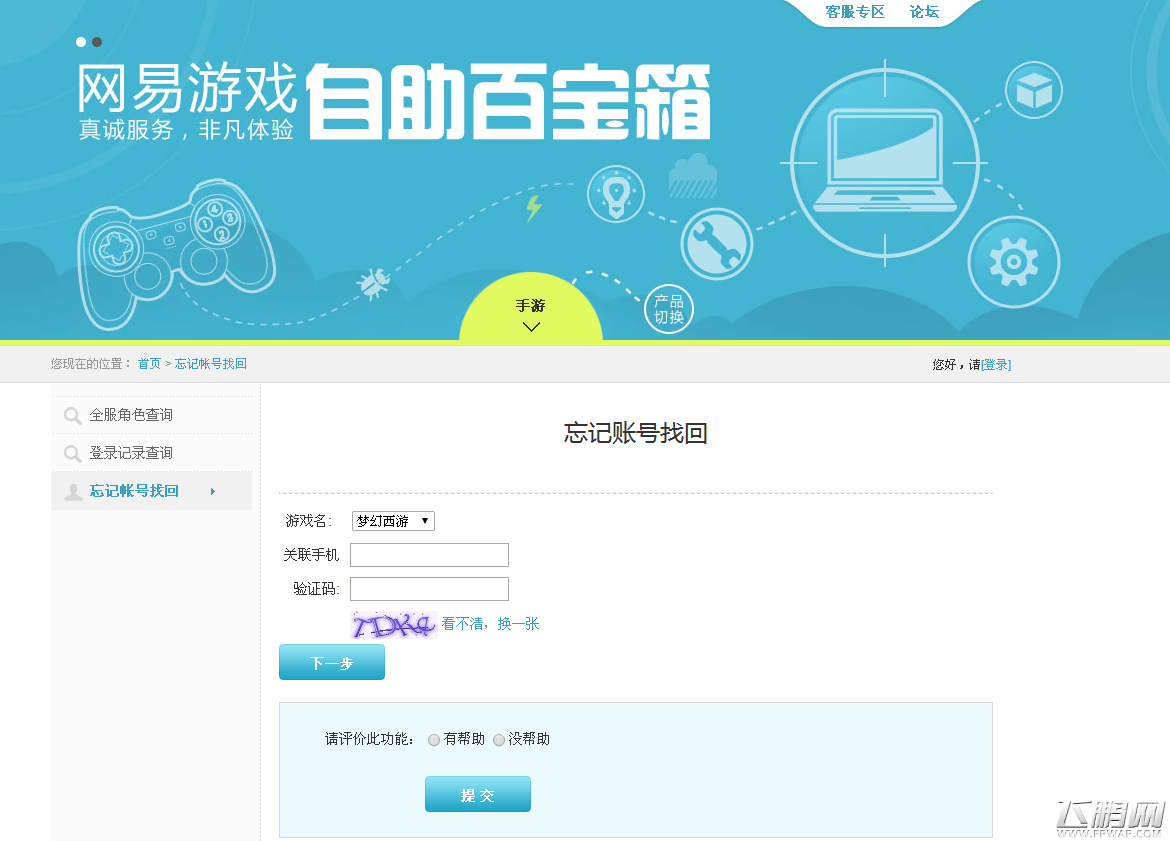The height and width of the screenshot is (841, 1170).
Task: Go to 首页 in the breadcrumb
Action: (x=149, y=363)
